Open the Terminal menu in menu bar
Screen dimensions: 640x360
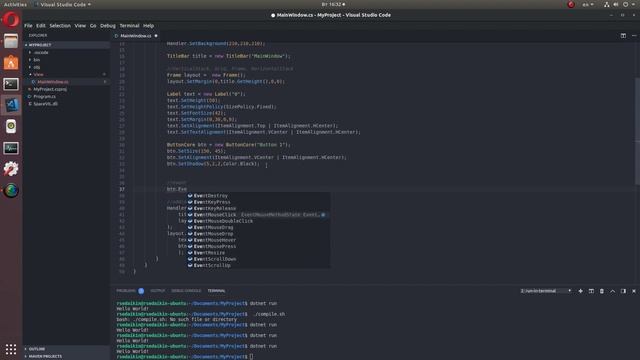(x=129, y=26)
